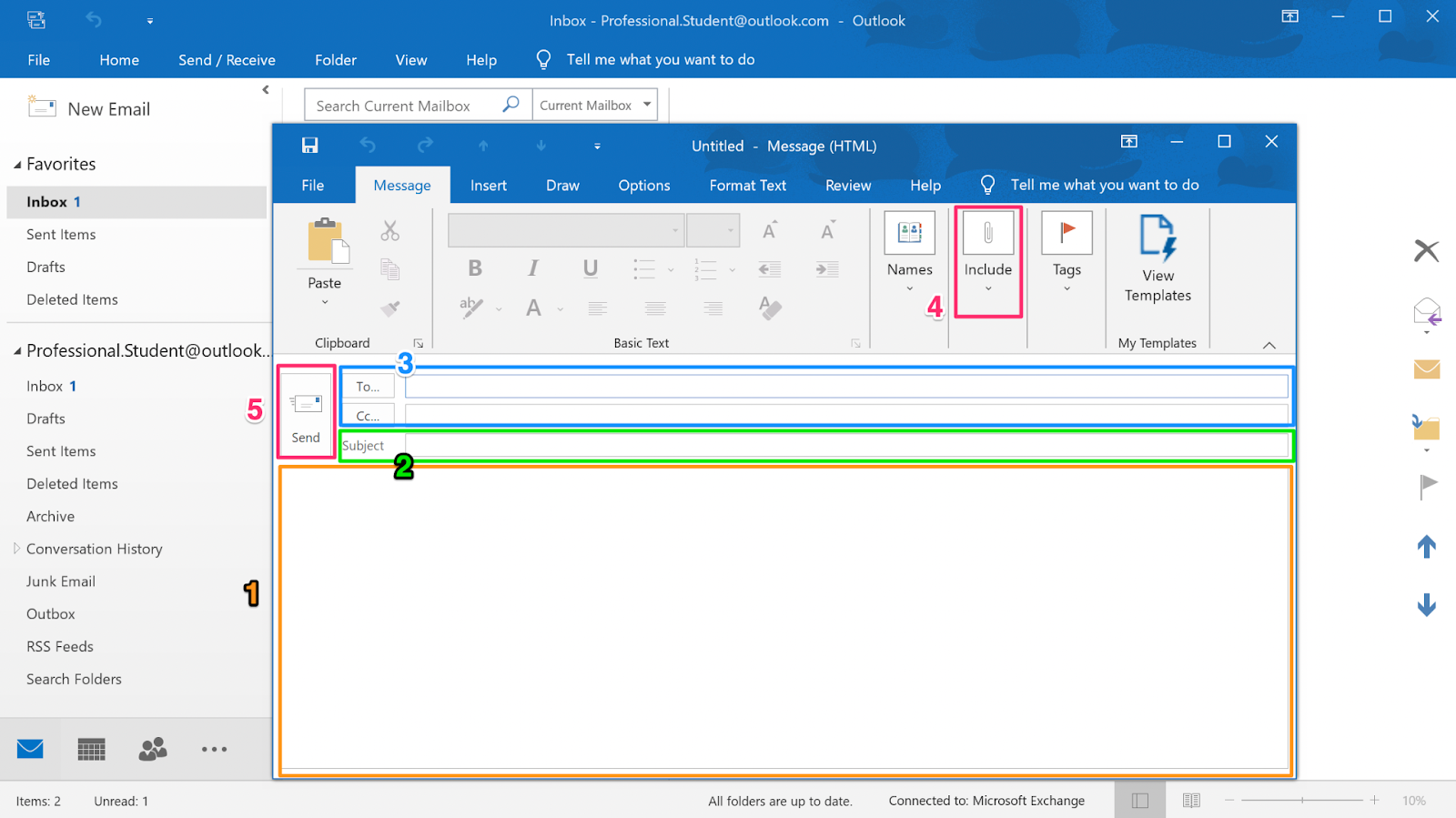Image resolution: width=1456 pixels, height=818 pixels.
Task: Click the Cc... recipients button
Action: pyautogui.click(x=369, y=415)
